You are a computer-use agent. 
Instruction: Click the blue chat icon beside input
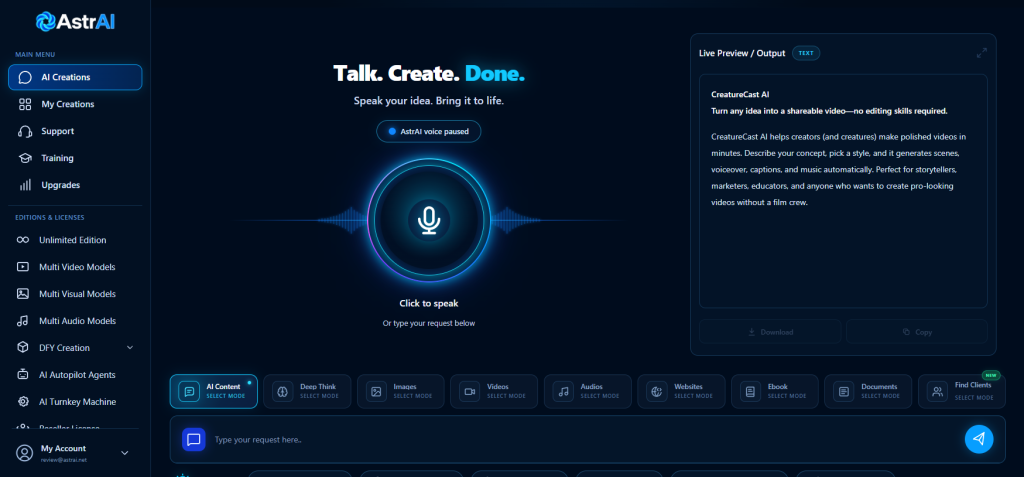click(x=194, y=440)
